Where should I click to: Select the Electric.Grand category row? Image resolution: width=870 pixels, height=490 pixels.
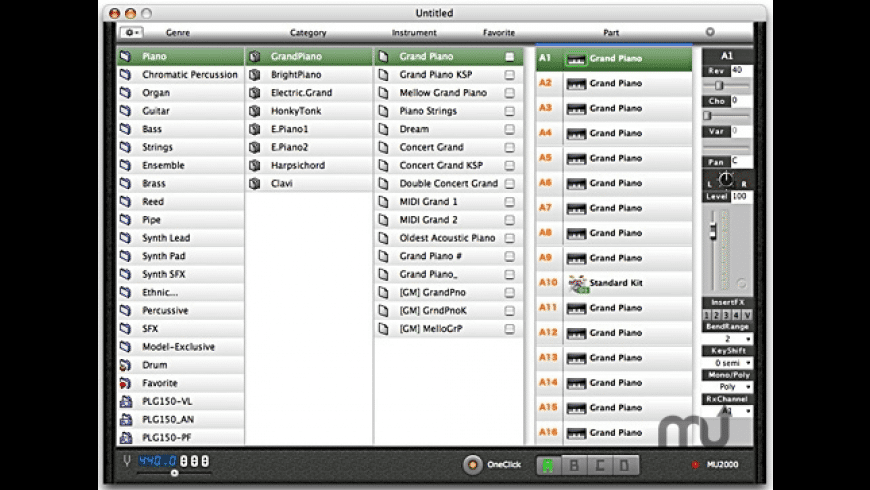click(309, 93)
